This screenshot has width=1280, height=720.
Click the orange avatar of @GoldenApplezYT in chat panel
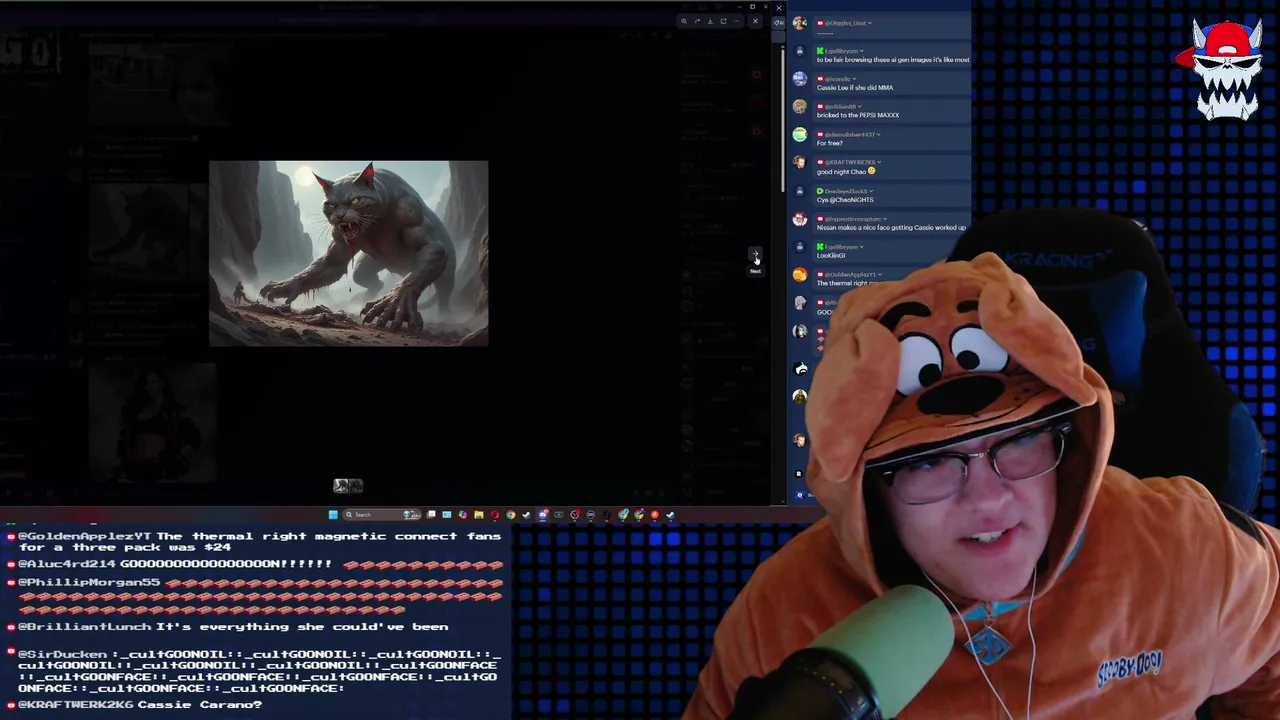[800, 275]
